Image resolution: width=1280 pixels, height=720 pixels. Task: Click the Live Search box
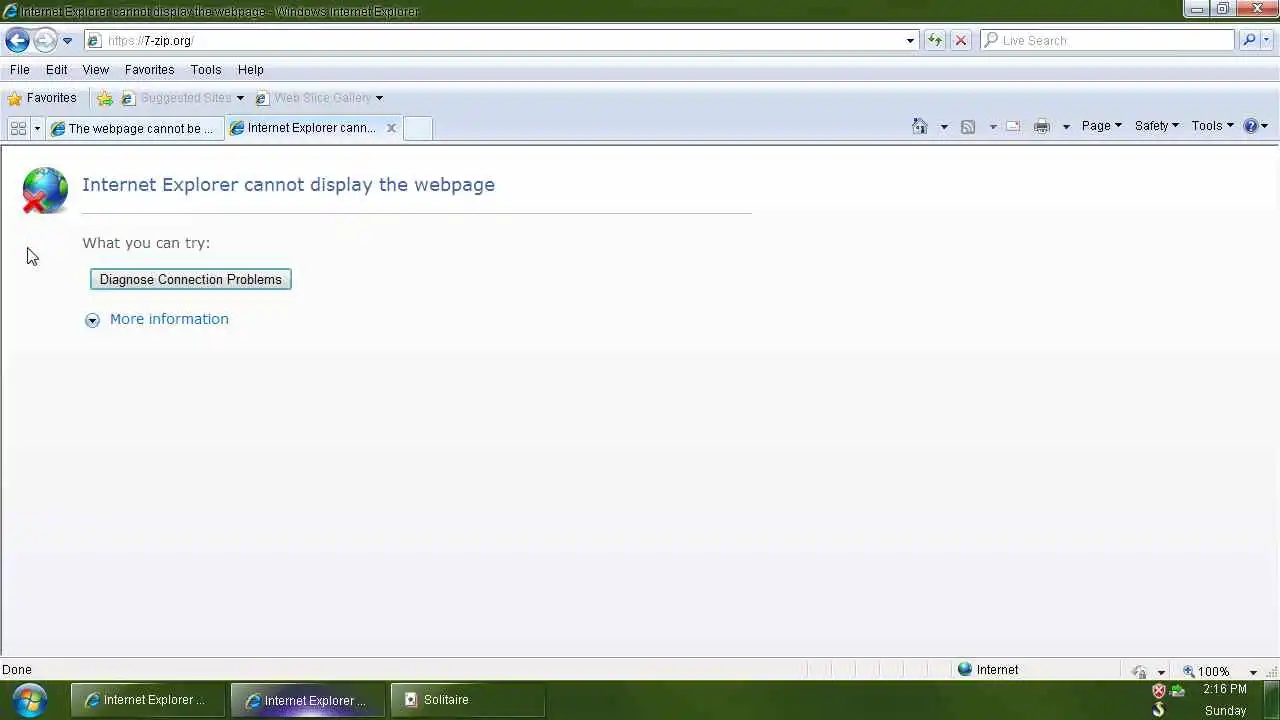click(x=1108, y=40)
